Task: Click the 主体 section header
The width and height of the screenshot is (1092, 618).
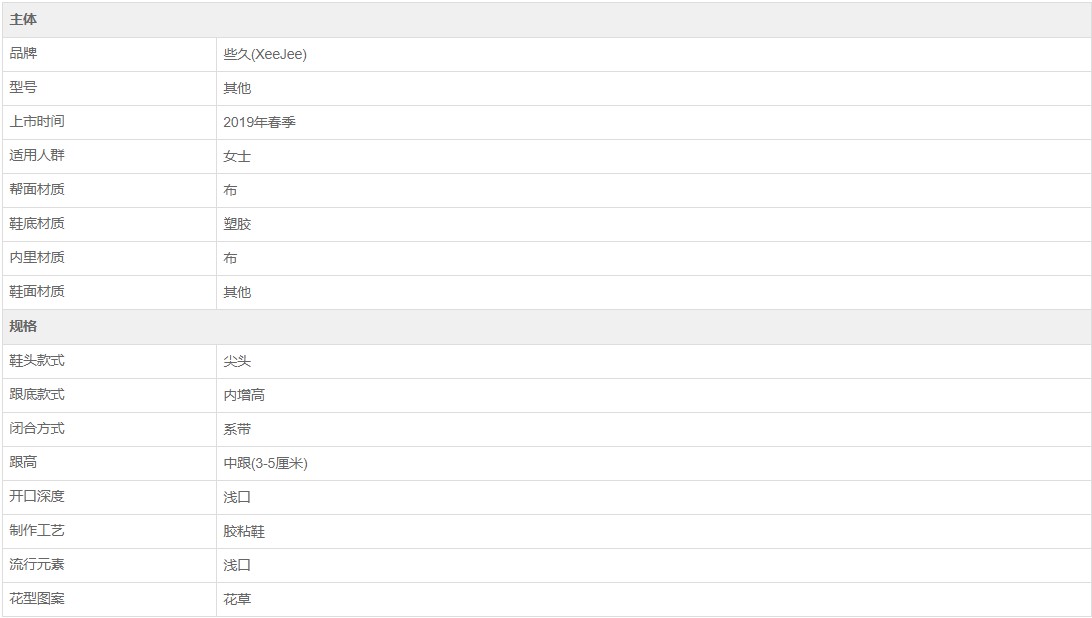Action: click(x=24, y=20)
